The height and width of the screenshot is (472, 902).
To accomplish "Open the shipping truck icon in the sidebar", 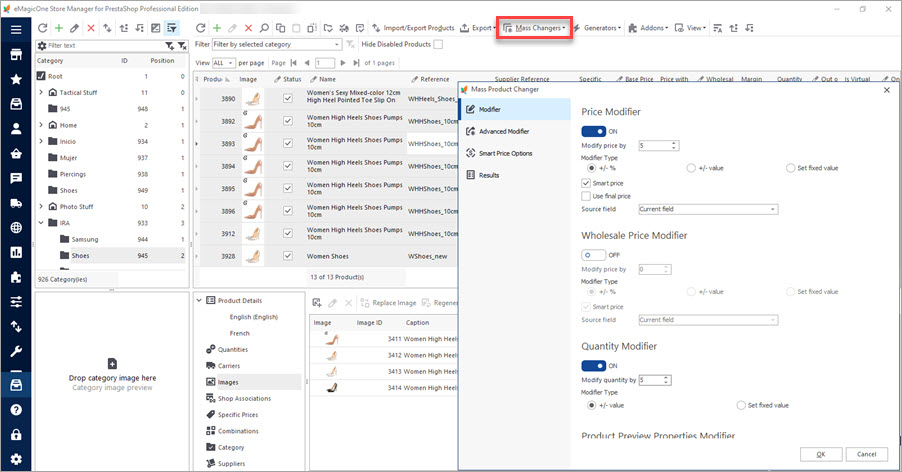I will click(x=16, y=203).
